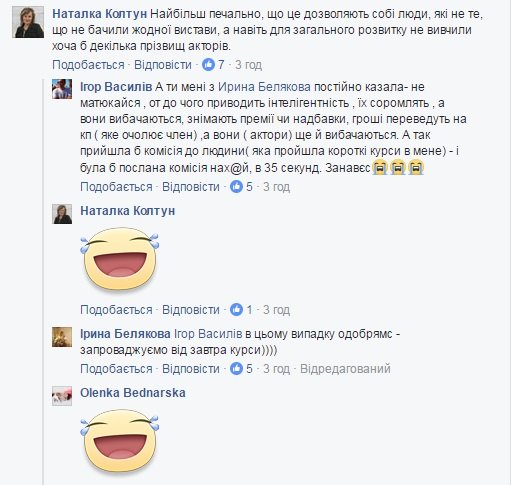Image resolution: width=511 pixels, height=485 pixels.
Task: Open Наталка Колтун's top profile picture
Action: (x=28, y=22)
